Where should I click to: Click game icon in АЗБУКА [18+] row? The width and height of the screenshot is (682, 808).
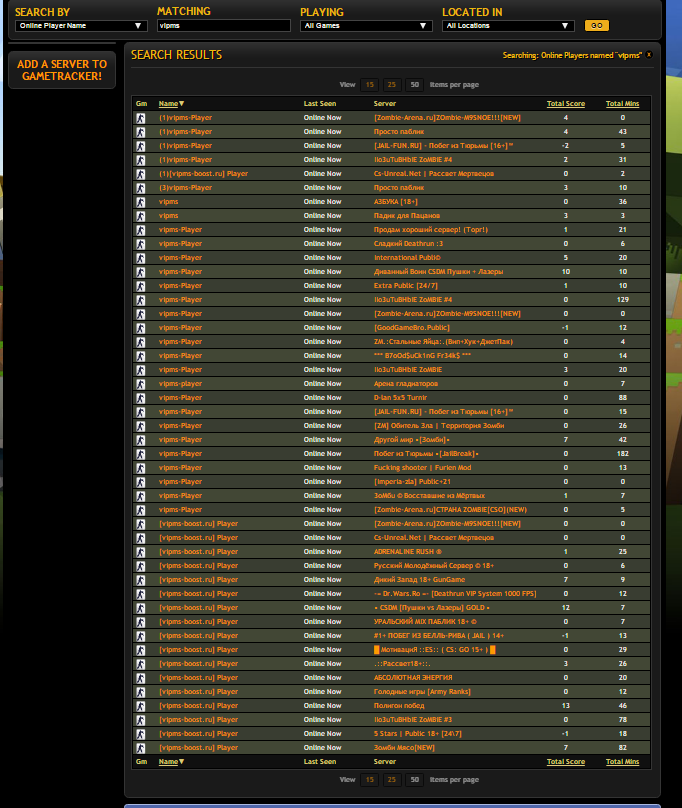140,202
